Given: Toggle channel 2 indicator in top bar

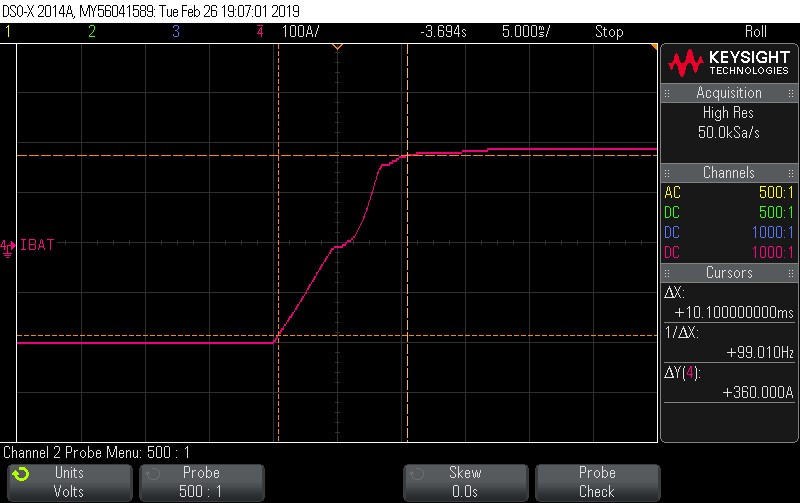Looking at the screenshot, I should click(x=92, y=32).
